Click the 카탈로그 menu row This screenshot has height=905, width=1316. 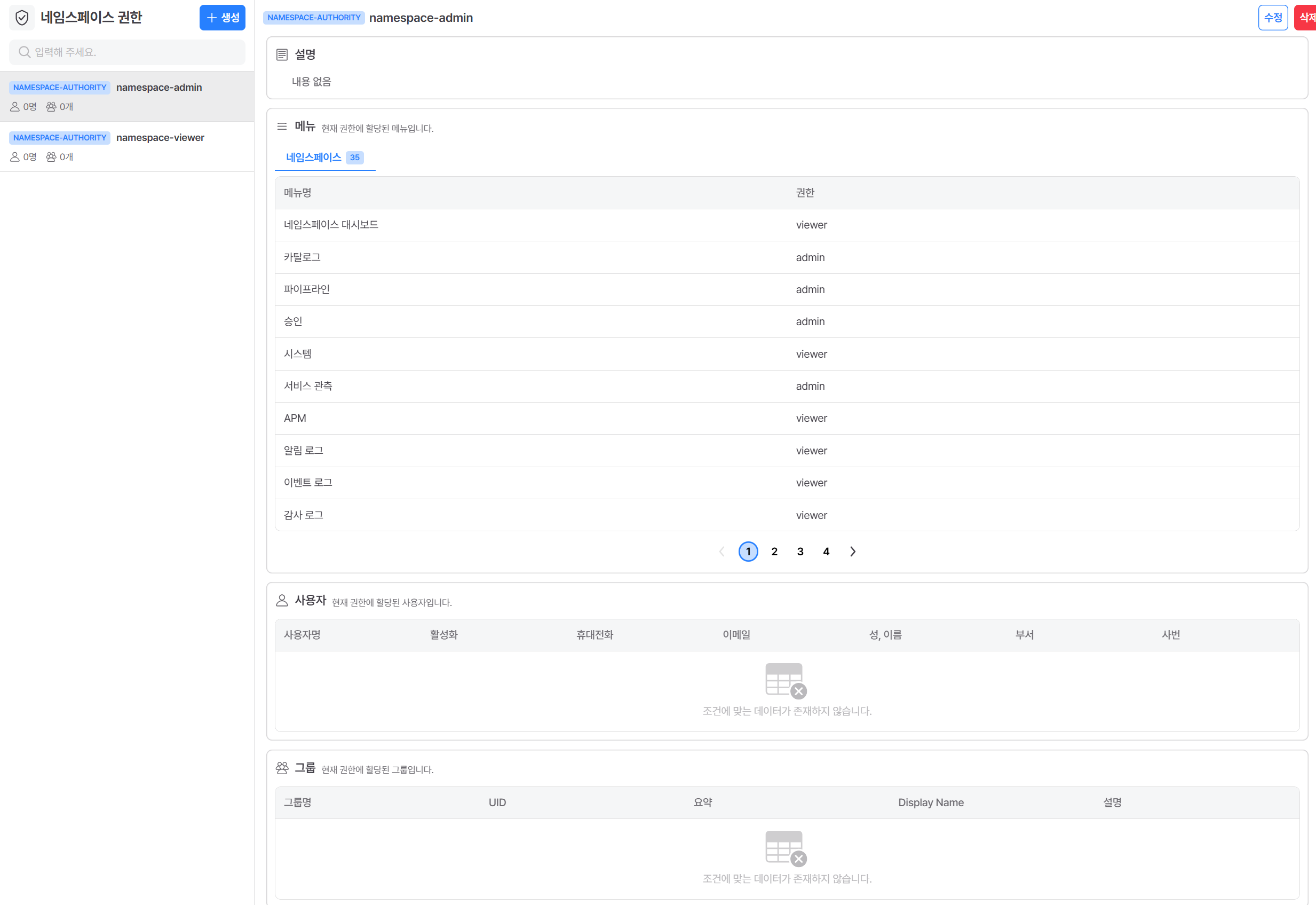tap(787, 257)
